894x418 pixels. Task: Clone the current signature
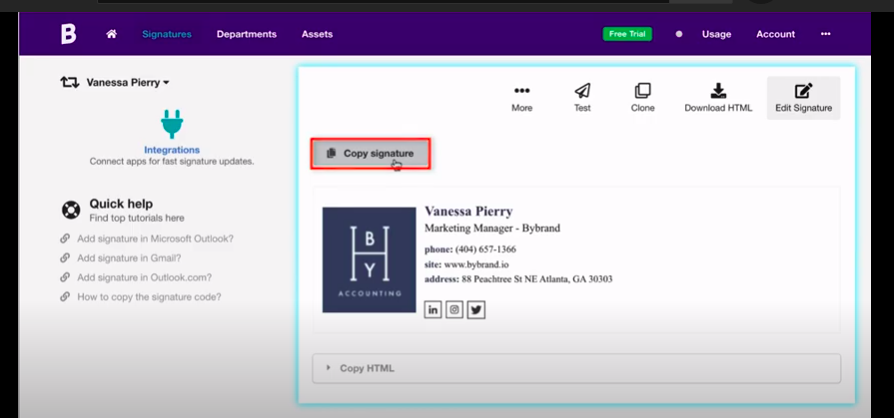coord(642,97)
